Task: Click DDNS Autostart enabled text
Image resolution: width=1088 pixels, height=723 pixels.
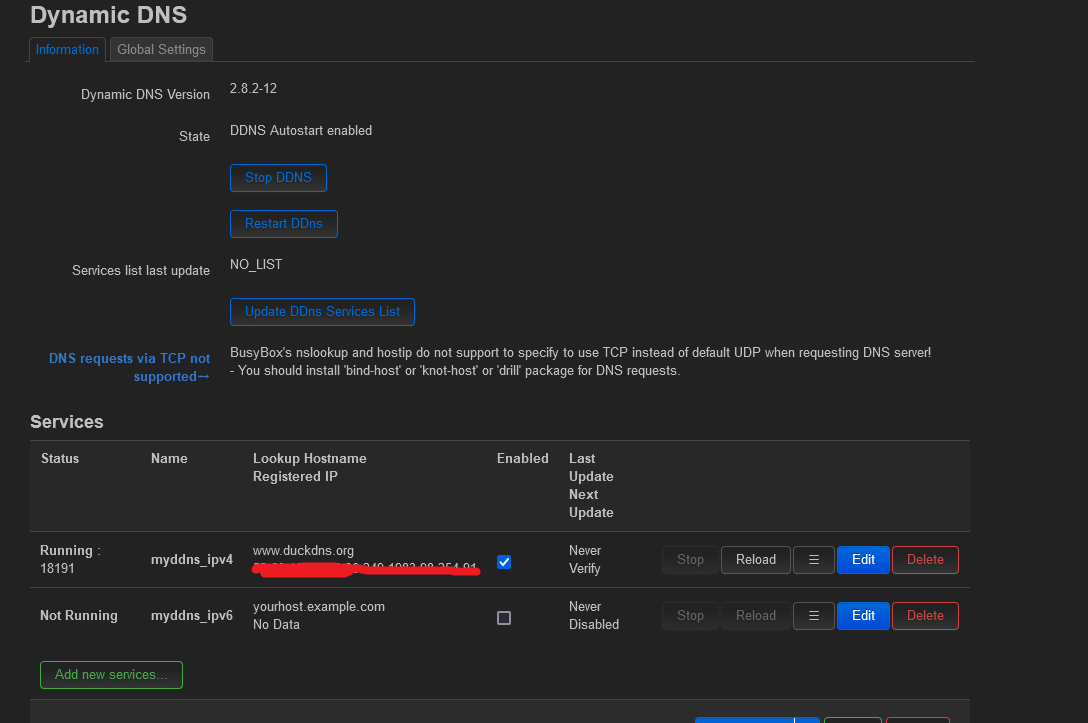Action: 300,130
